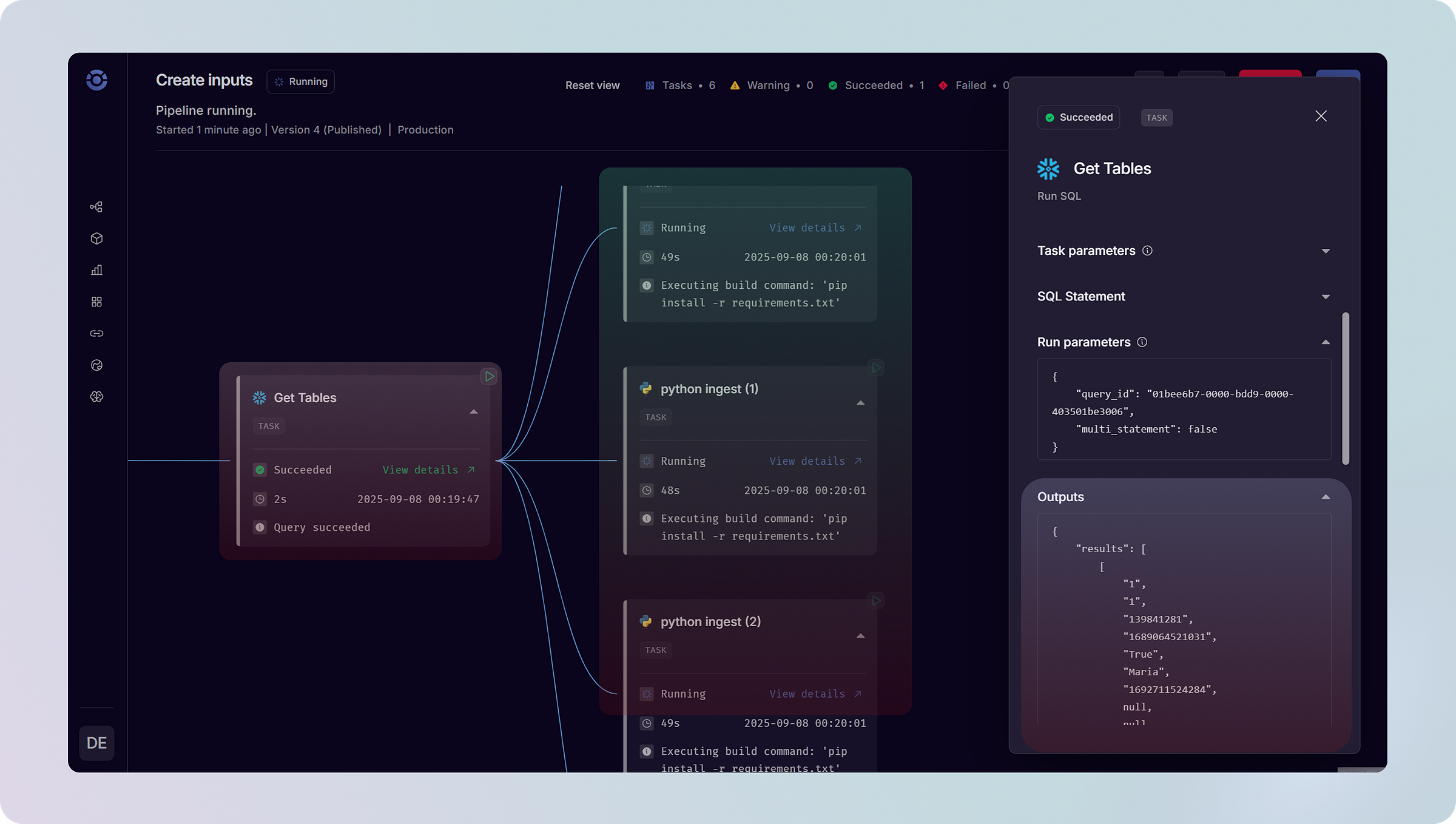Expand the SQL Statement section
This screenshot has height=824, width=1456.
click(1326, 297)
